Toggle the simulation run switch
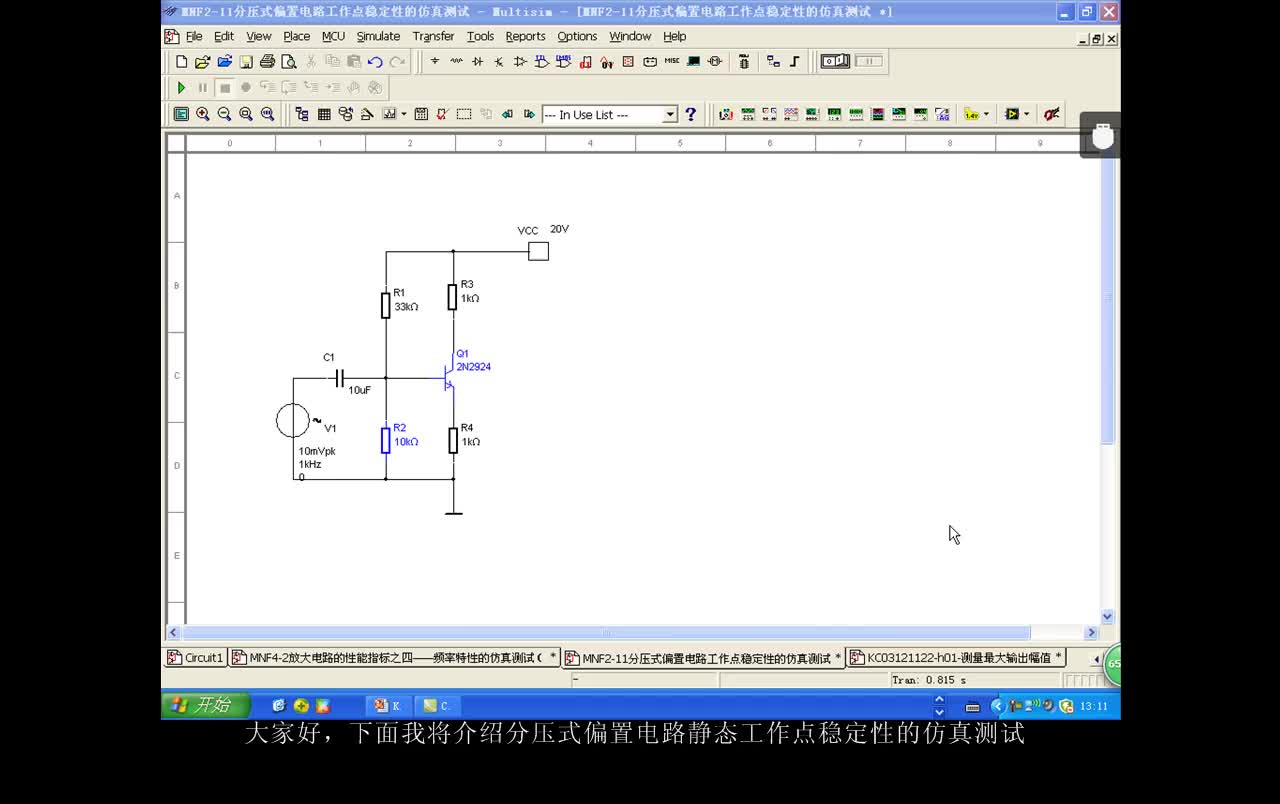This screenshot has width=1280, height=804. coord(835,61)
